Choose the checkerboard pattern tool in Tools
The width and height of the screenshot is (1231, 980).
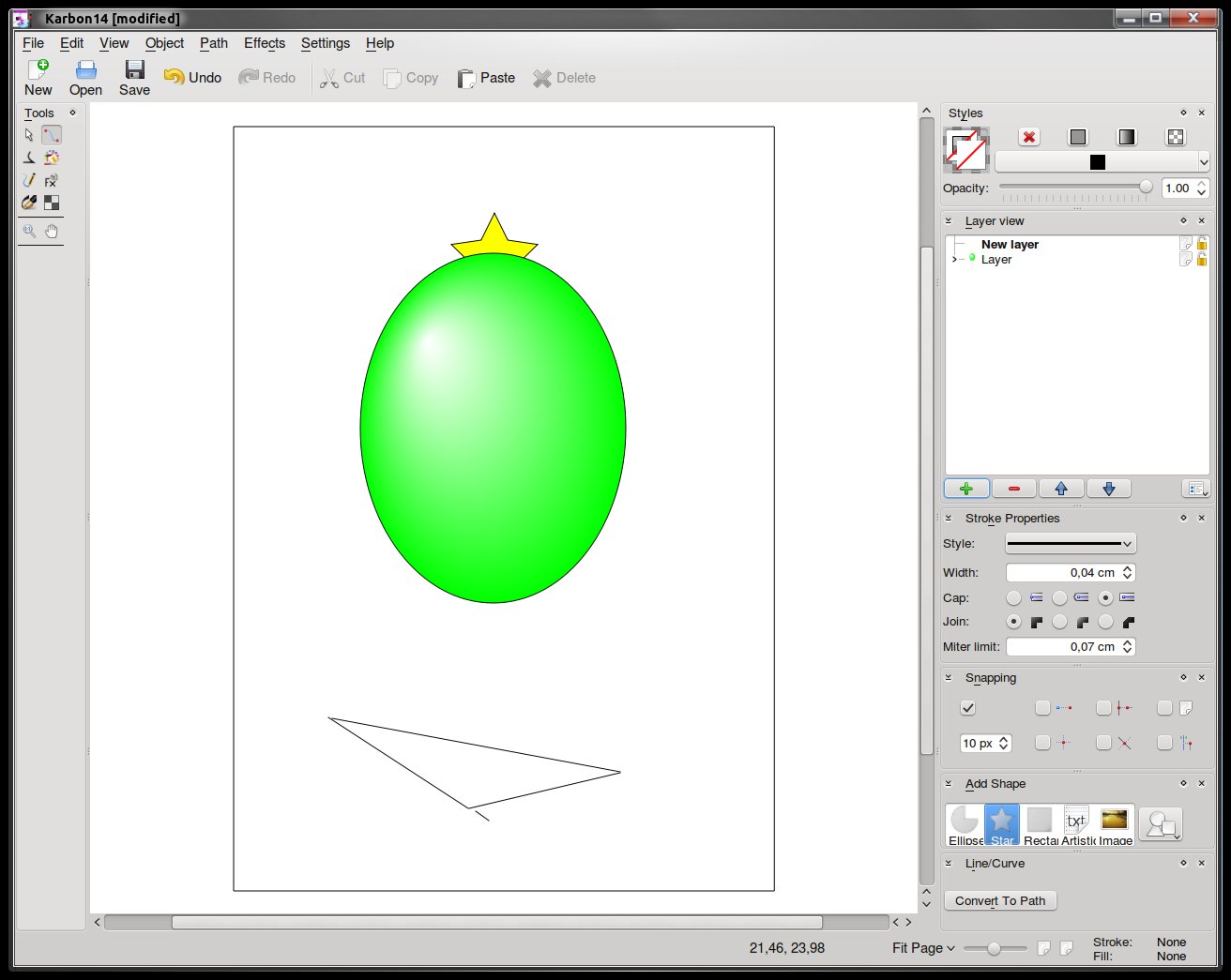(52, 203)
